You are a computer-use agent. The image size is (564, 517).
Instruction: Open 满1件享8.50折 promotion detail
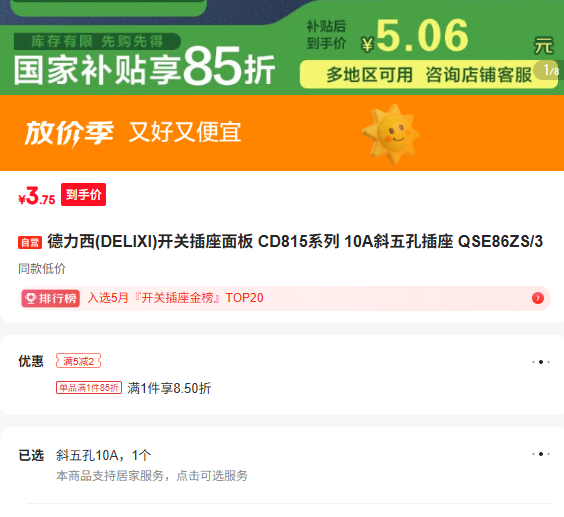click(x=169, y=388)
